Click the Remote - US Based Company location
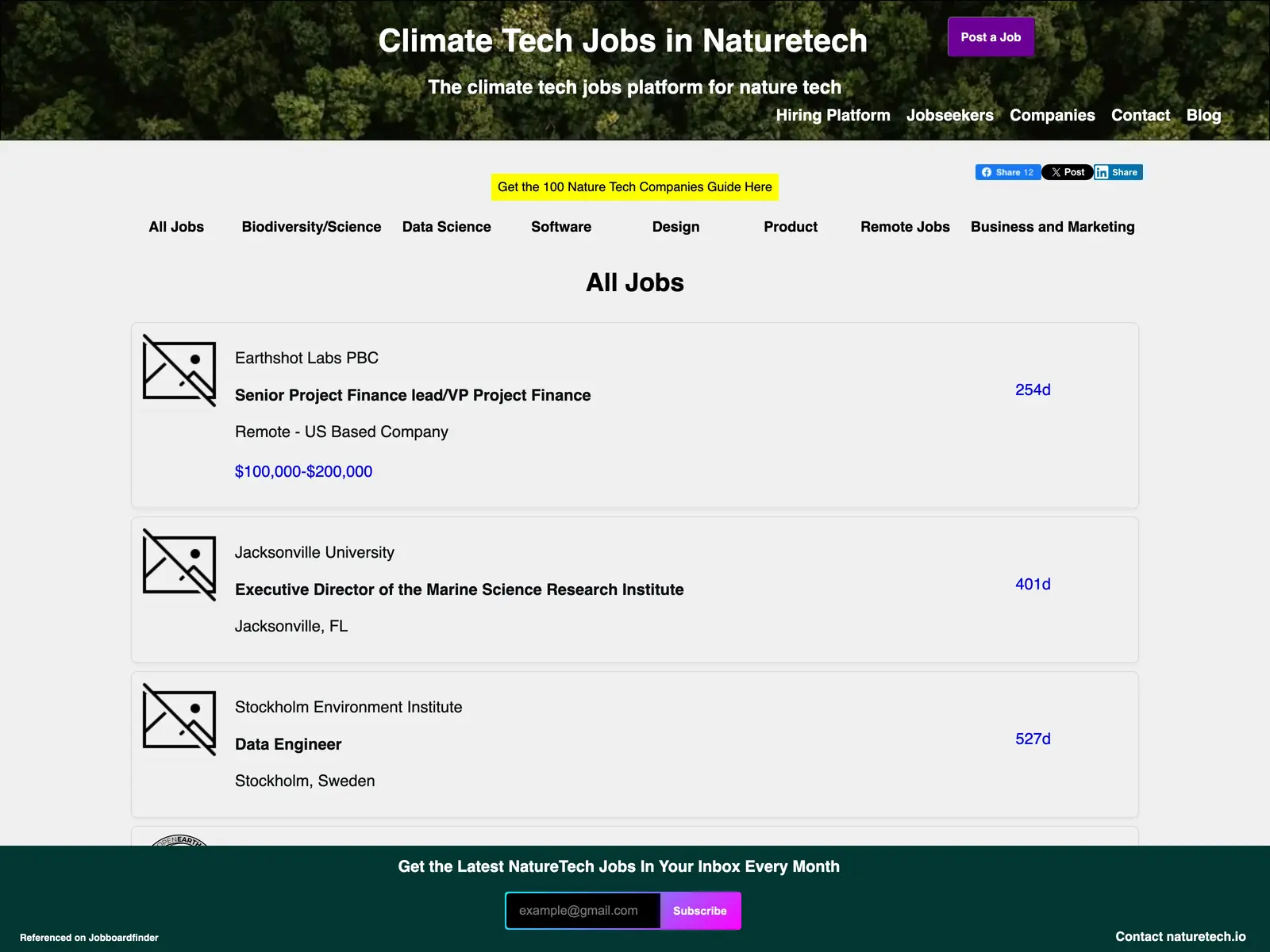 [341, 432]
